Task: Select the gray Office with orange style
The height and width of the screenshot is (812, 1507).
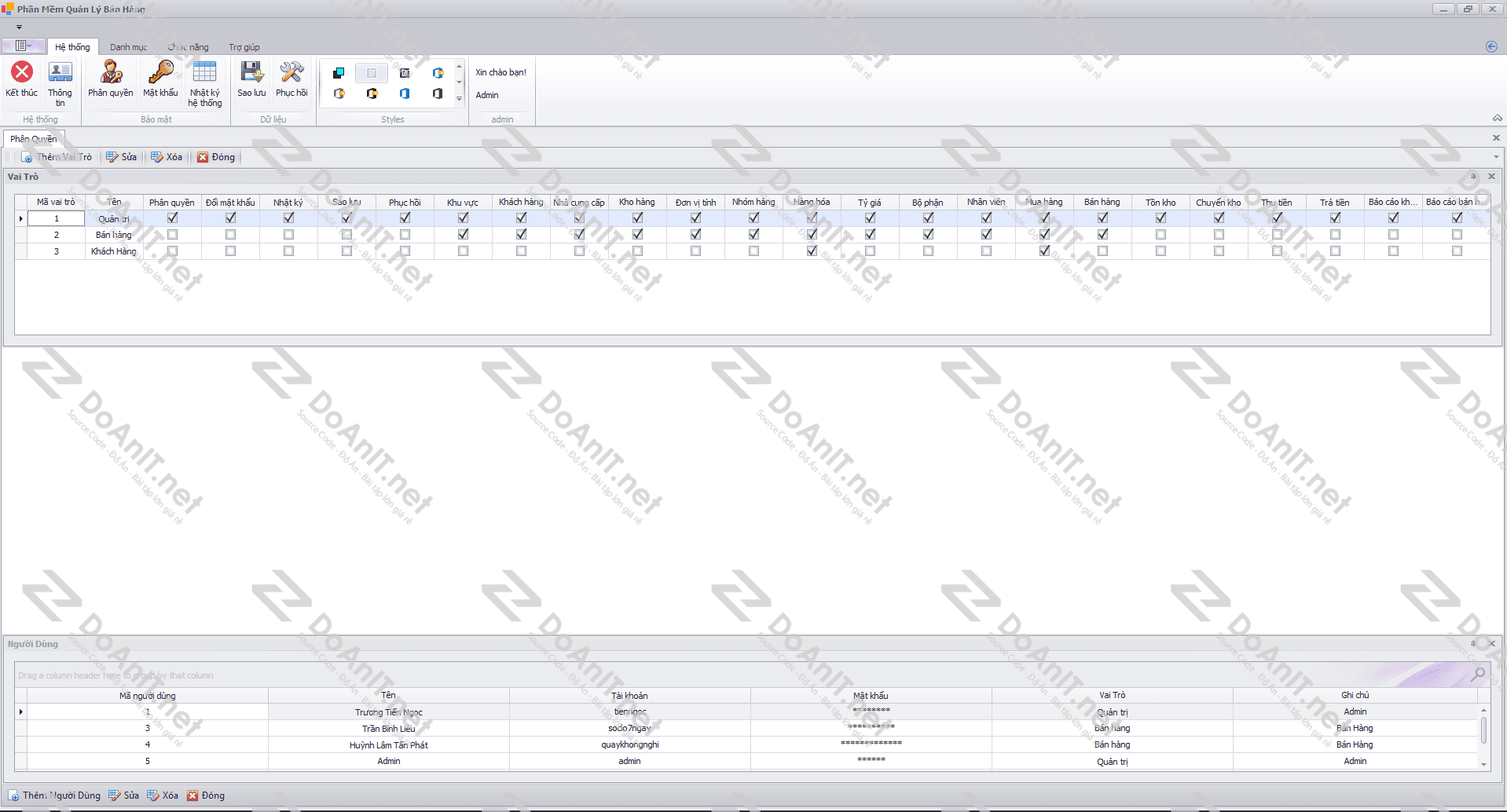Action: tap(339, 93)
